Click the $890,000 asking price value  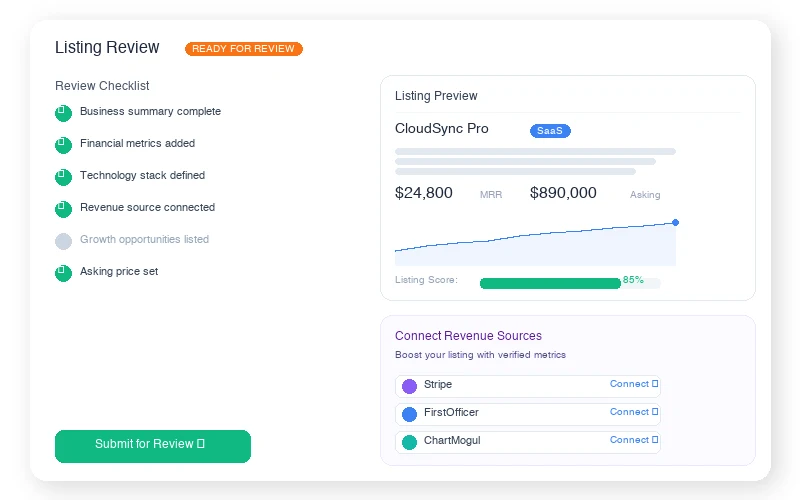pos(563,193)
